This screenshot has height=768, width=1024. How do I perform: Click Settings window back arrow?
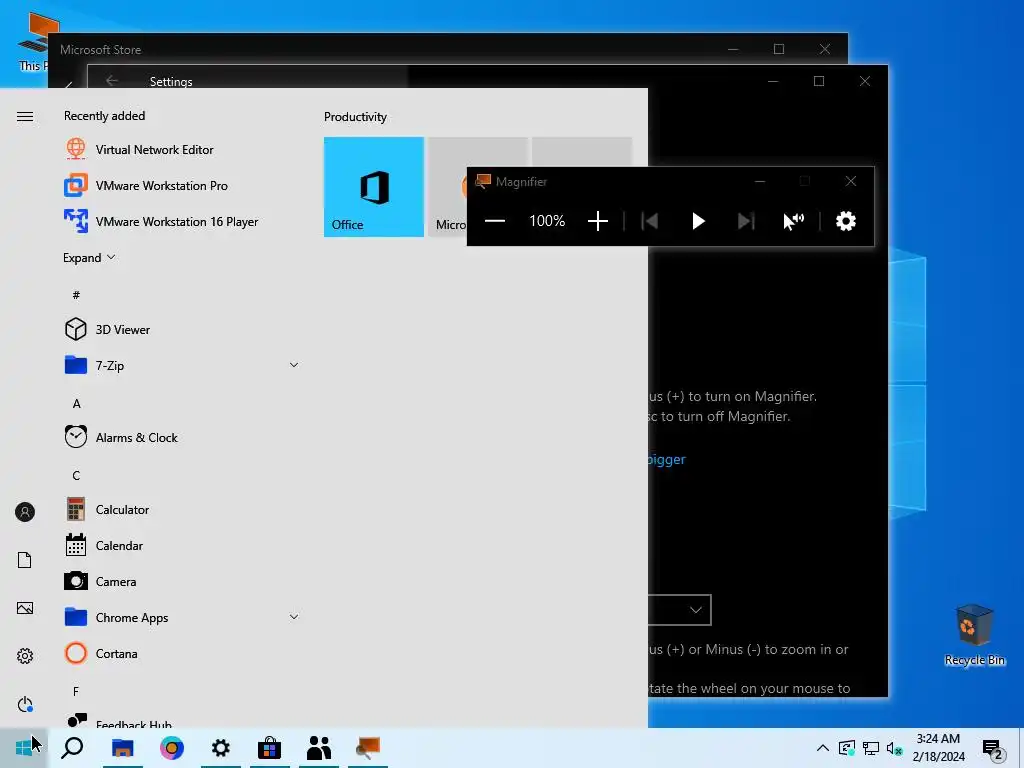112,80
